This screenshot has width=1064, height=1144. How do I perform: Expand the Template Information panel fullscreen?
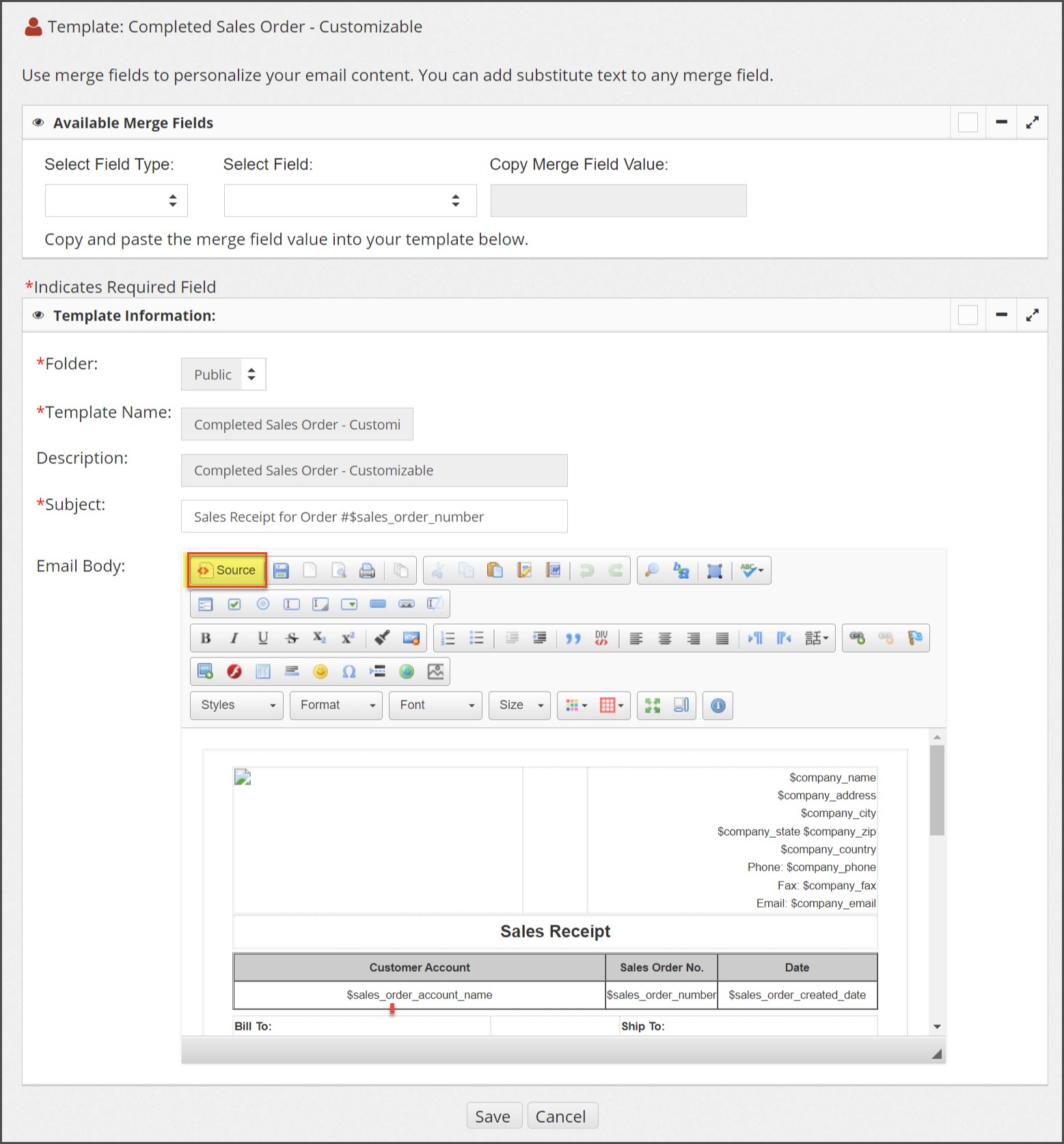tap(1033, 315)
